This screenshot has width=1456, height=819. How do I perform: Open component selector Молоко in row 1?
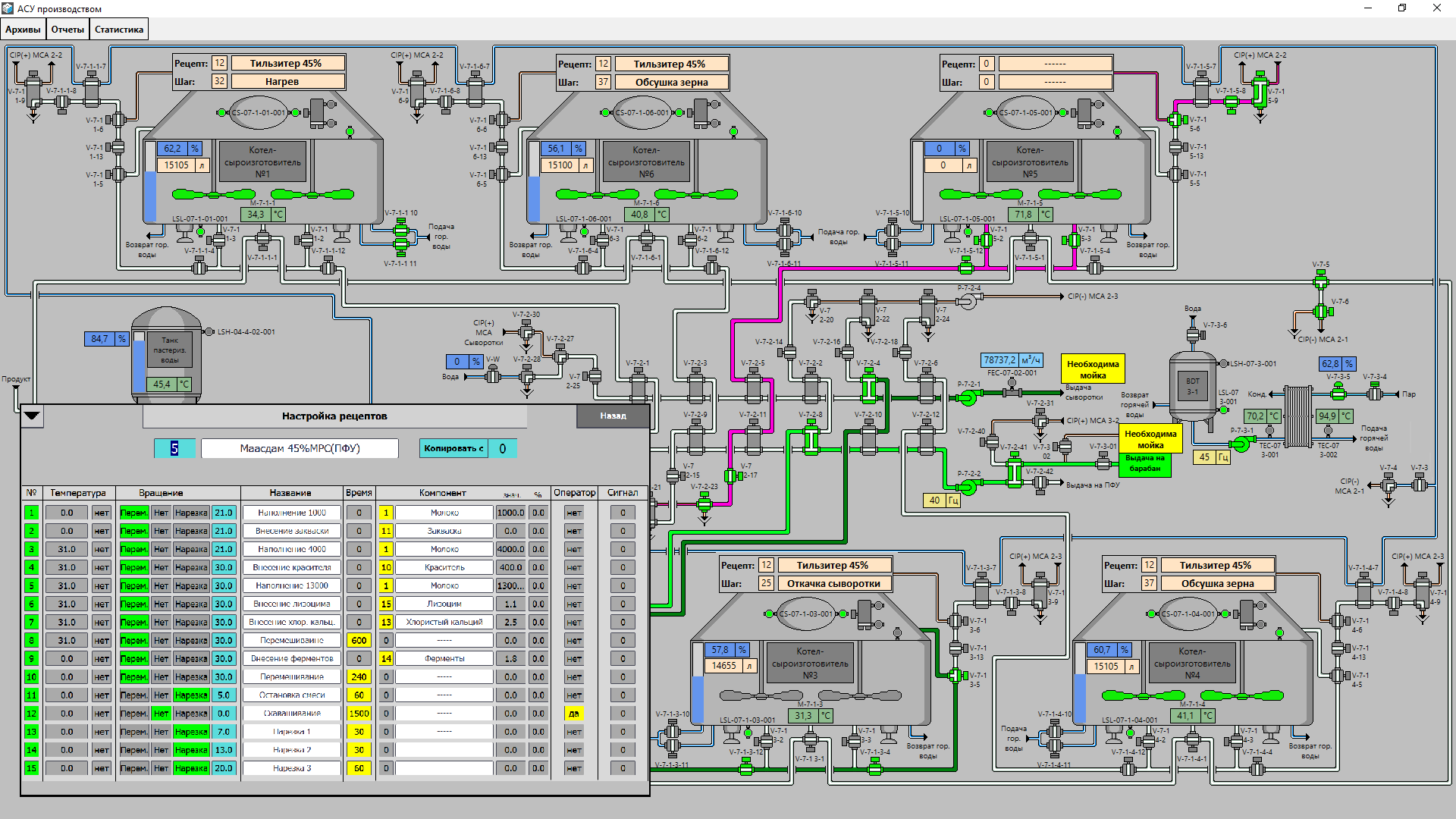tap(444, 513)
